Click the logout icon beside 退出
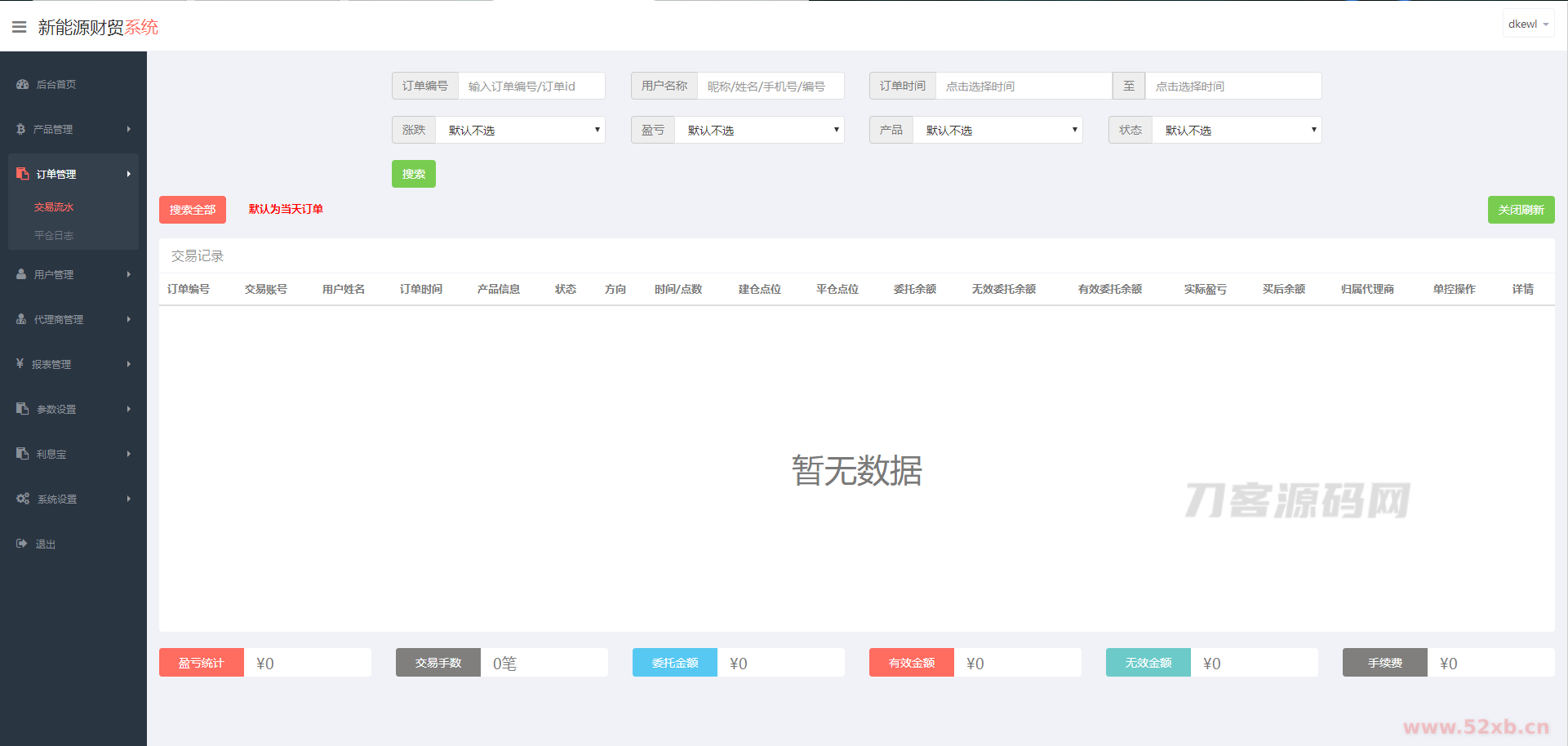 (21, 544)
